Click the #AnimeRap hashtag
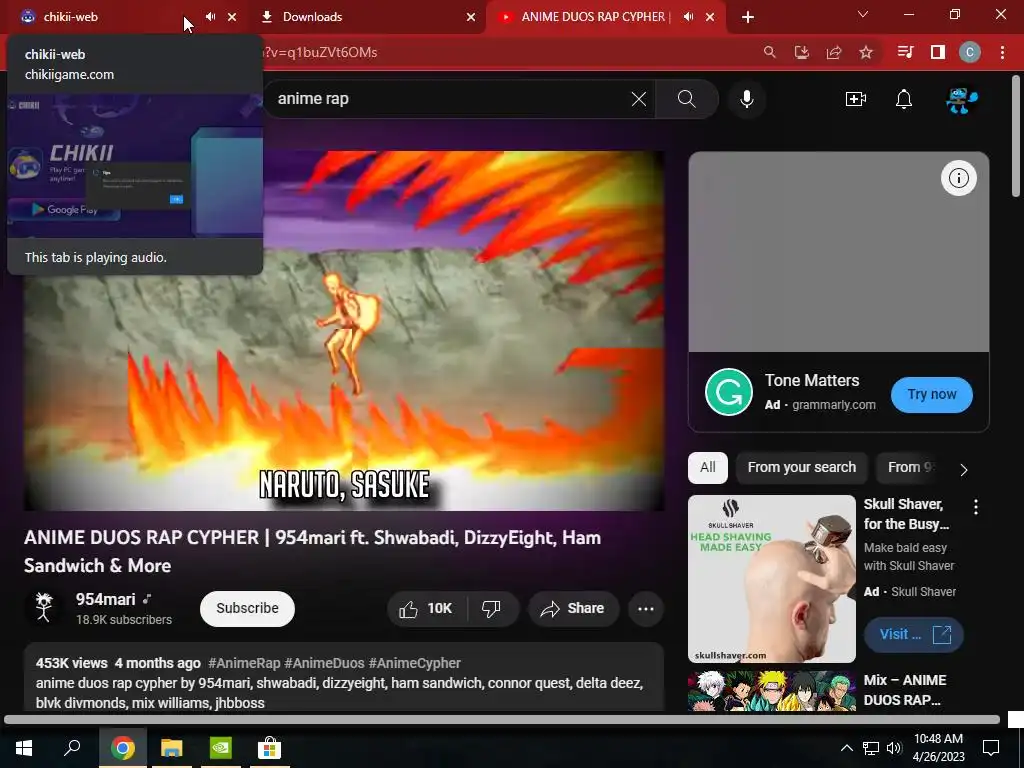The height and width of the screenshot is (768, 1024). click(244, 663)
